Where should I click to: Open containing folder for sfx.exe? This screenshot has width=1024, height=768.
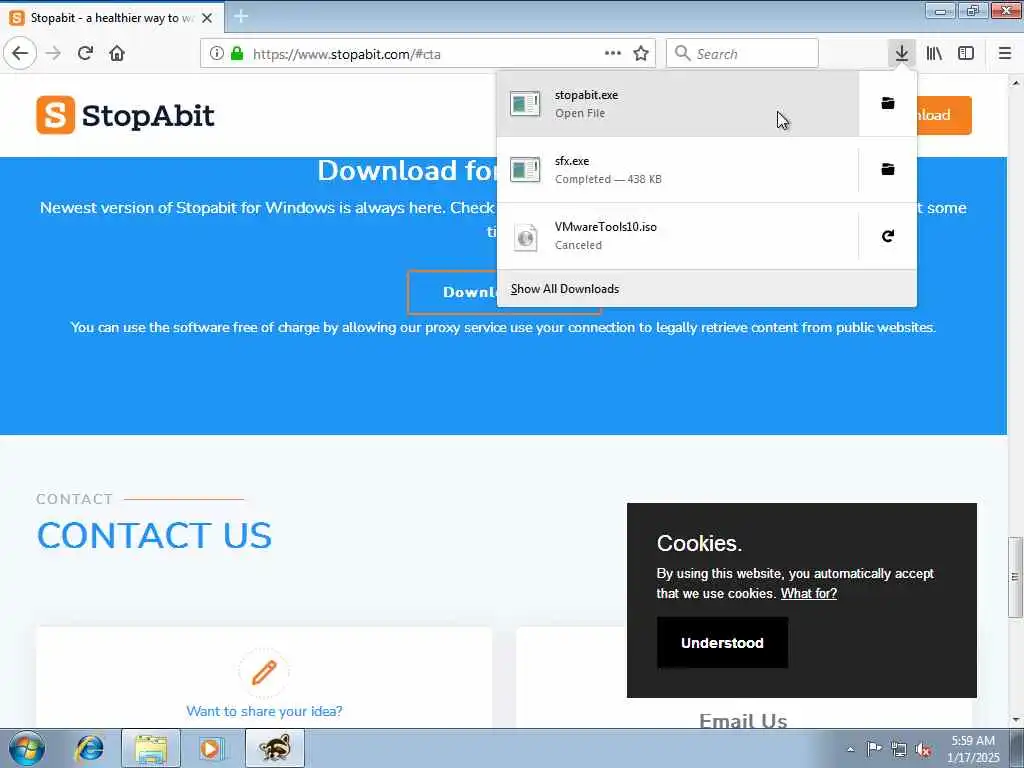pos(888,170)
